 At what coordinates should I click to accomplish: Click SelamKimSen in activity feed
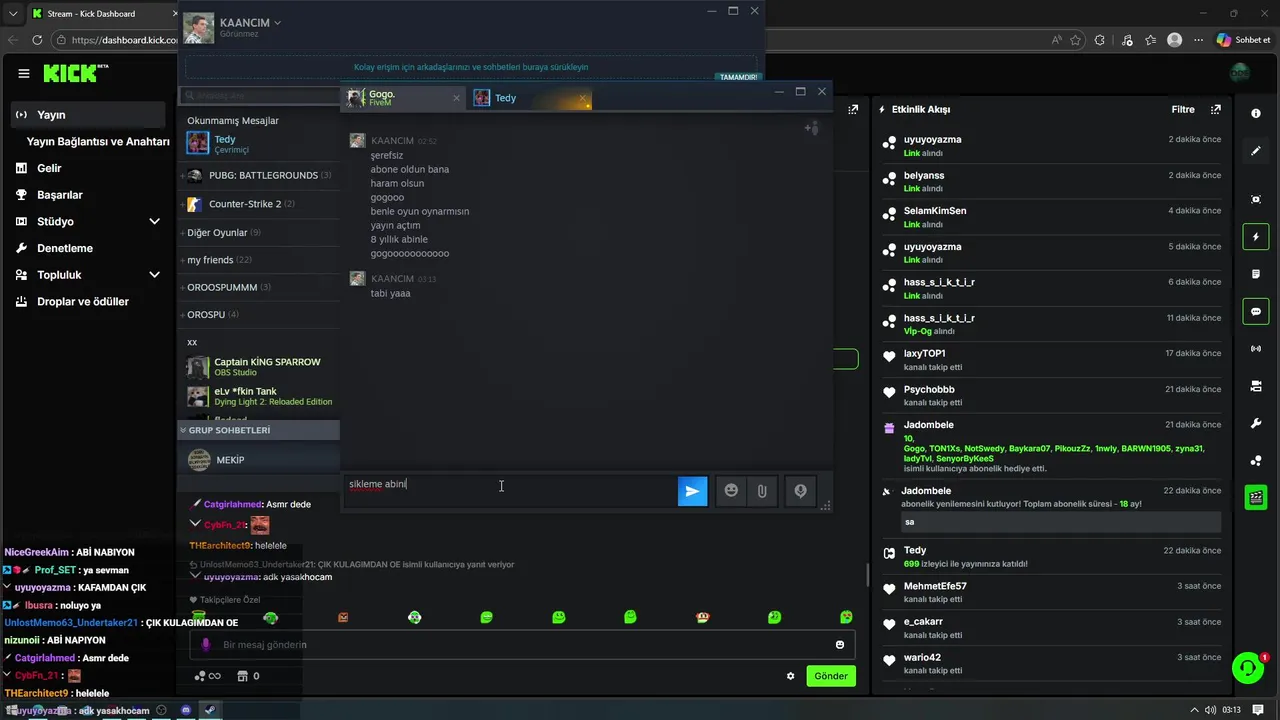pyautogui.click(x=935, y=210)
